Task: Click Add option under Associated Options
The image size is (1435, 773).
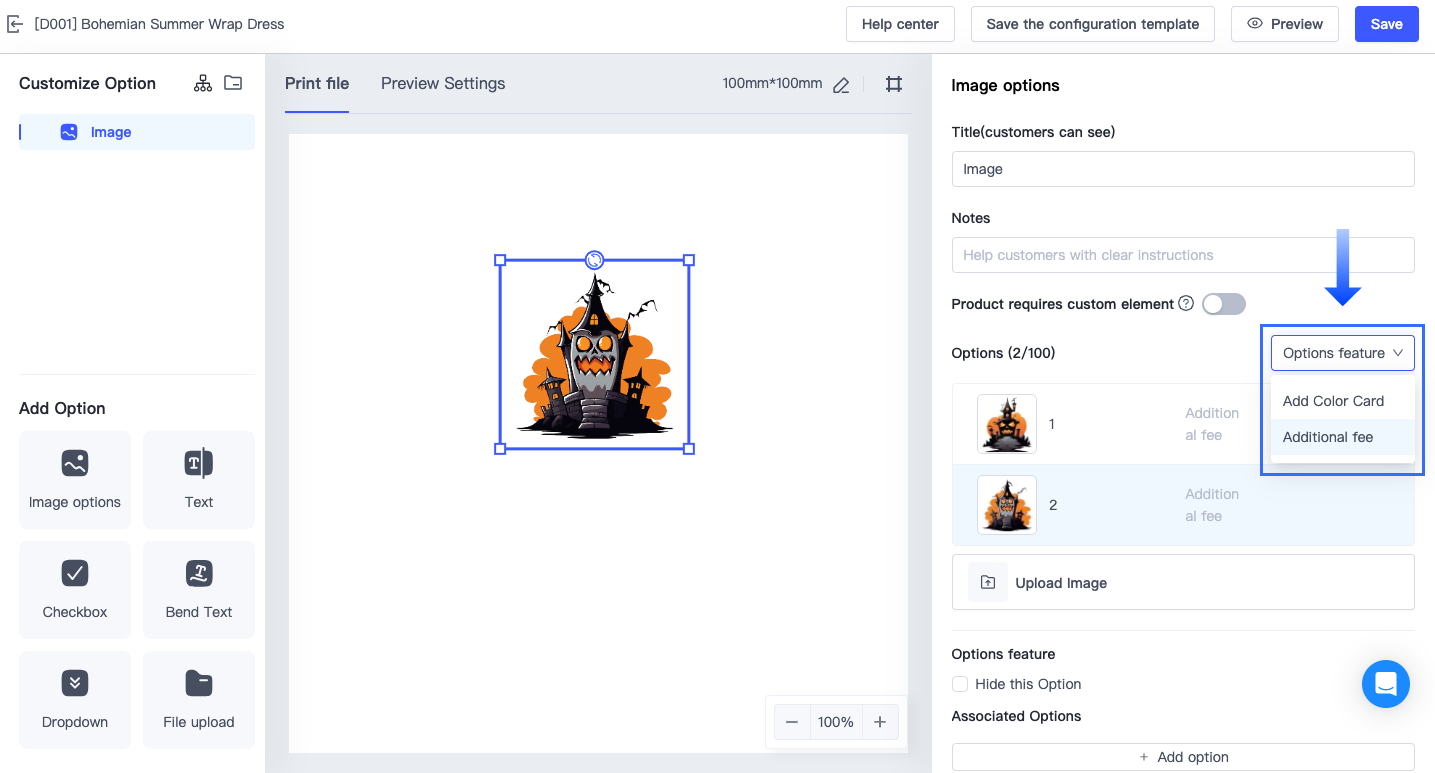Action: click(1182, 757)
